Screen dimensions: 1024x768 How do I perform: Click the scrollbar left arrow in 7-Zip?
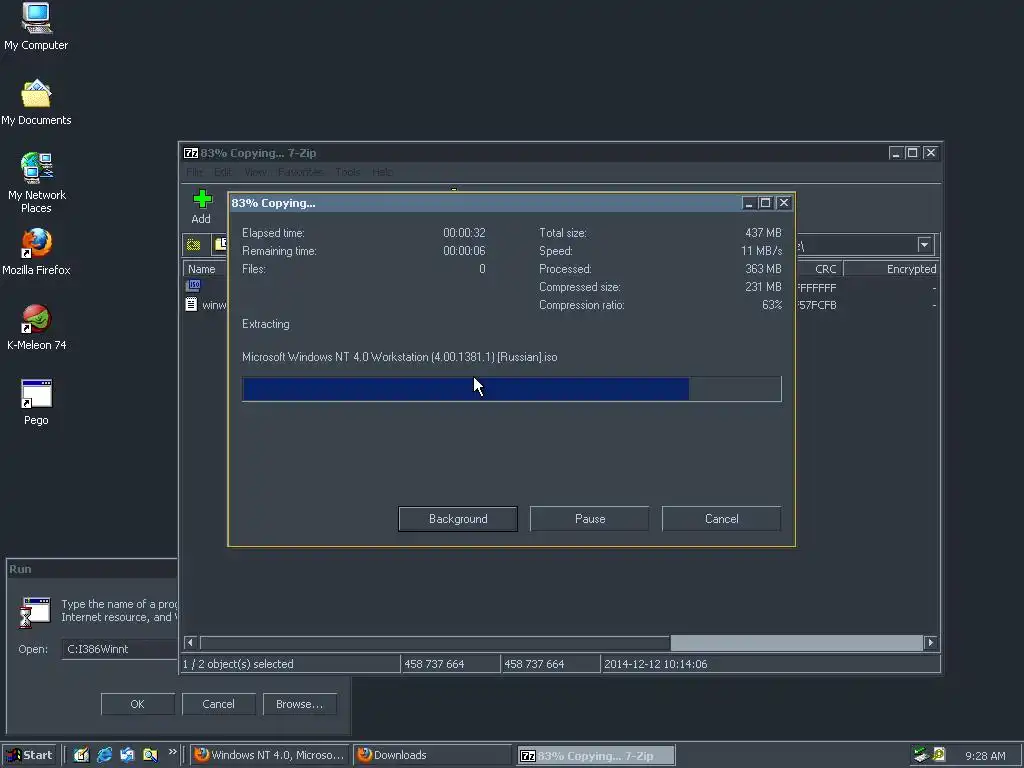click(191, 643)
